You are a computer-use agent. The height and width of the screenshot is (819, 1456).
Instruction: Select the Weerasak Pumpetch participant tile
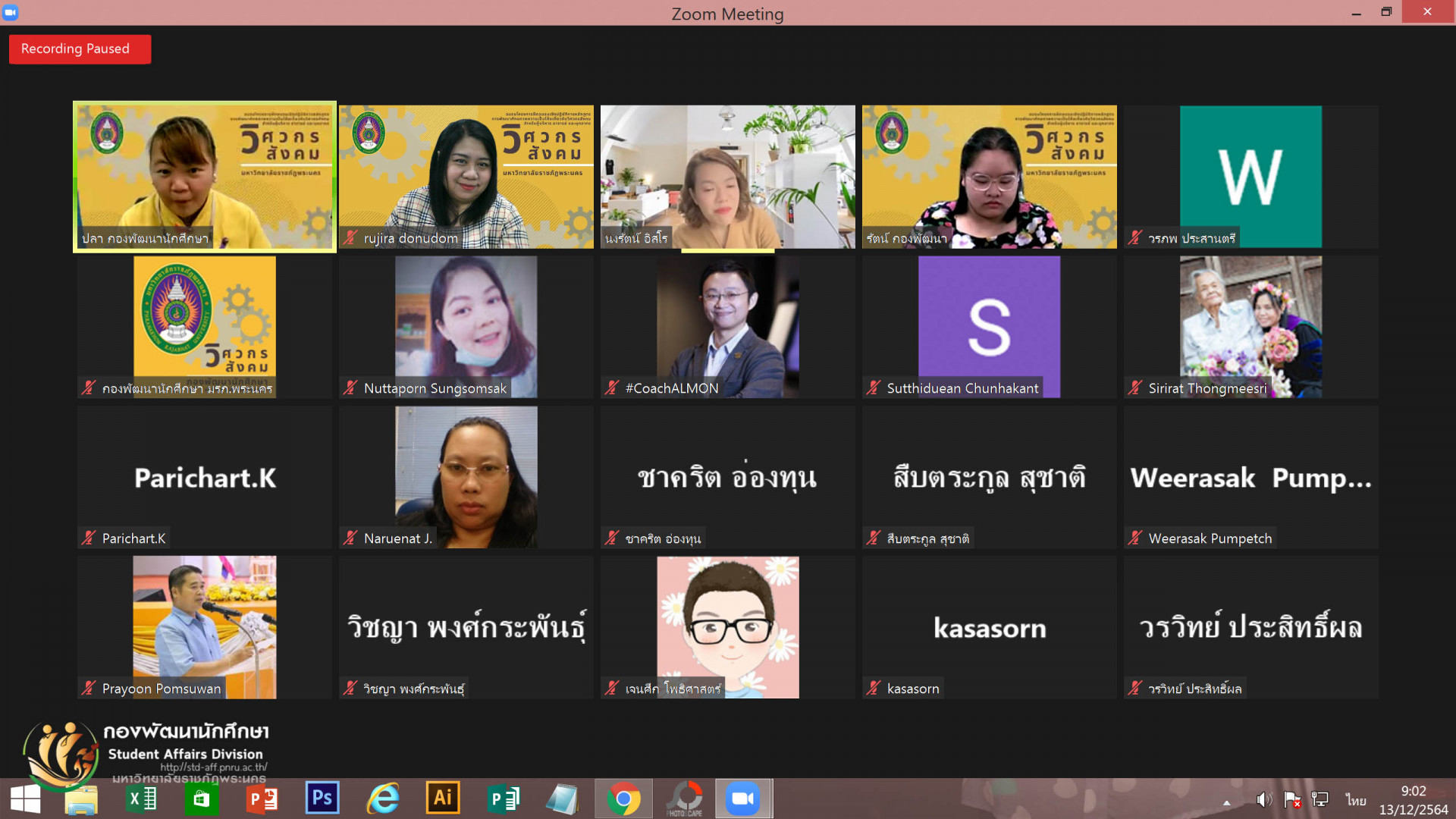(1250, 477)
